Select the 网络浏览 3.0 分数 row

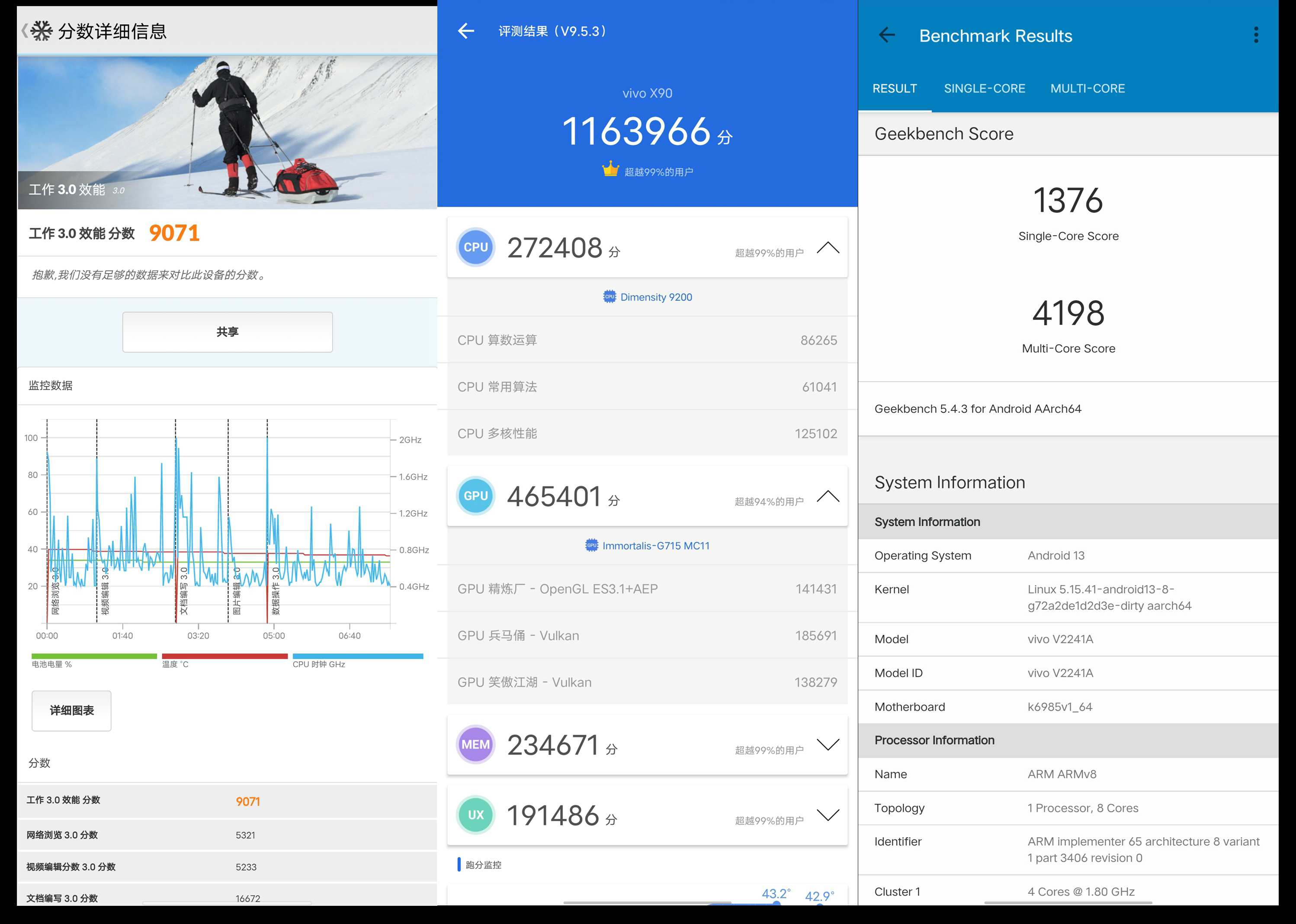point(228,834)
